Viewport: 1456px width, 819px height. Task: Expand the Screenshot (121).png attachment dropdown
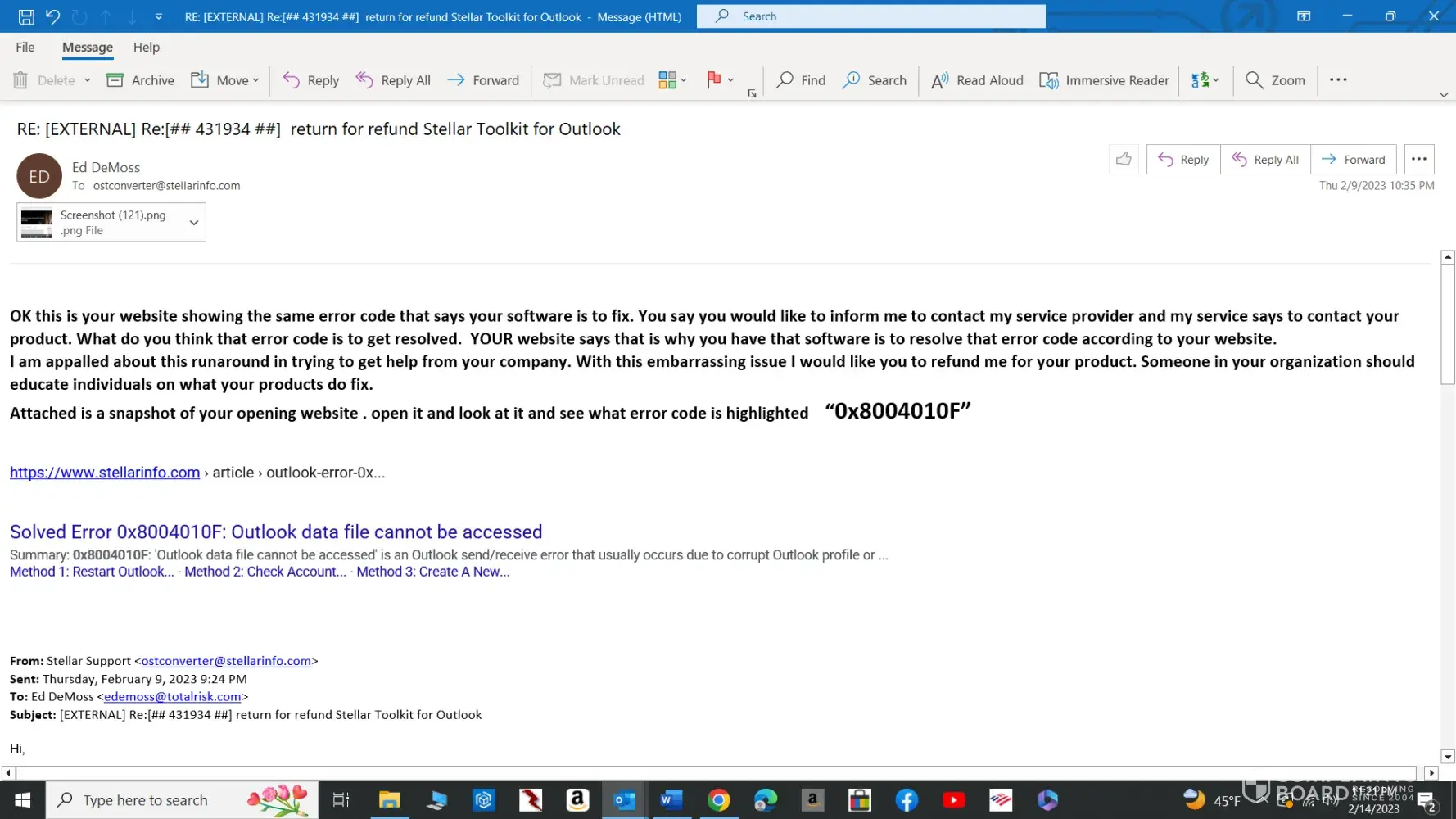click(x=194, y=223)
